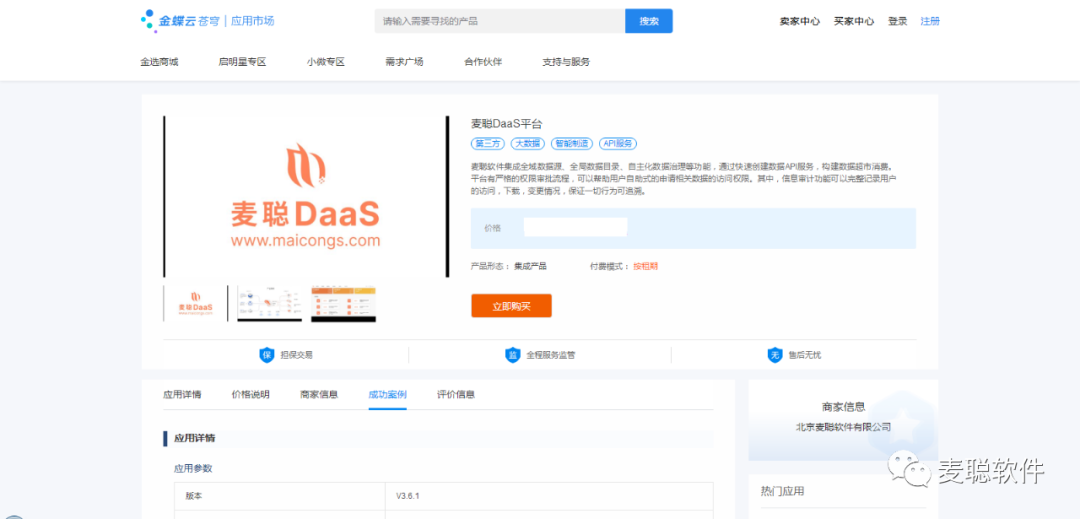Click the 搜索 search button

pyautogui.click(x=649, y=21)
